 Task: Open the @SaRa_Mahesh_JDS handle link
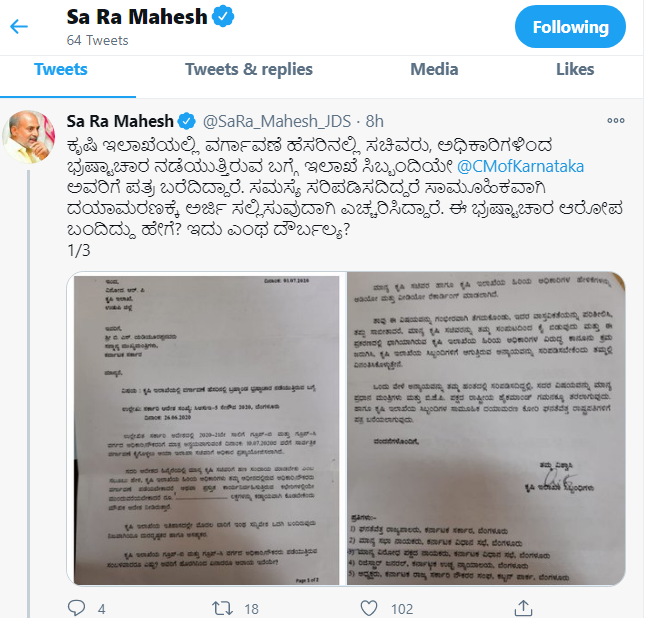click(277, 121)
